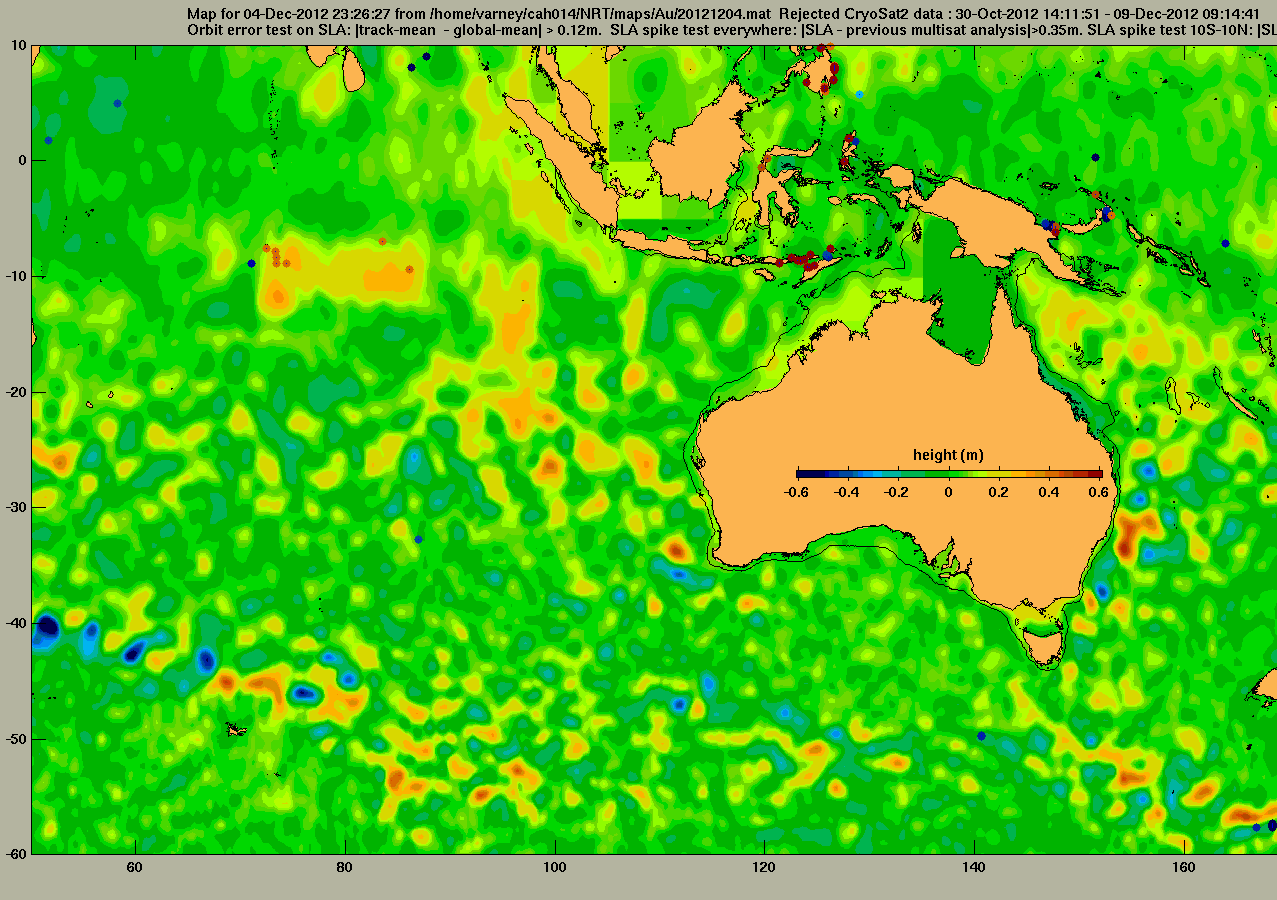The height and width of the screenshot is (900, 1277).
Task: Click the latitude axis label -60
Action: point(17,854)
